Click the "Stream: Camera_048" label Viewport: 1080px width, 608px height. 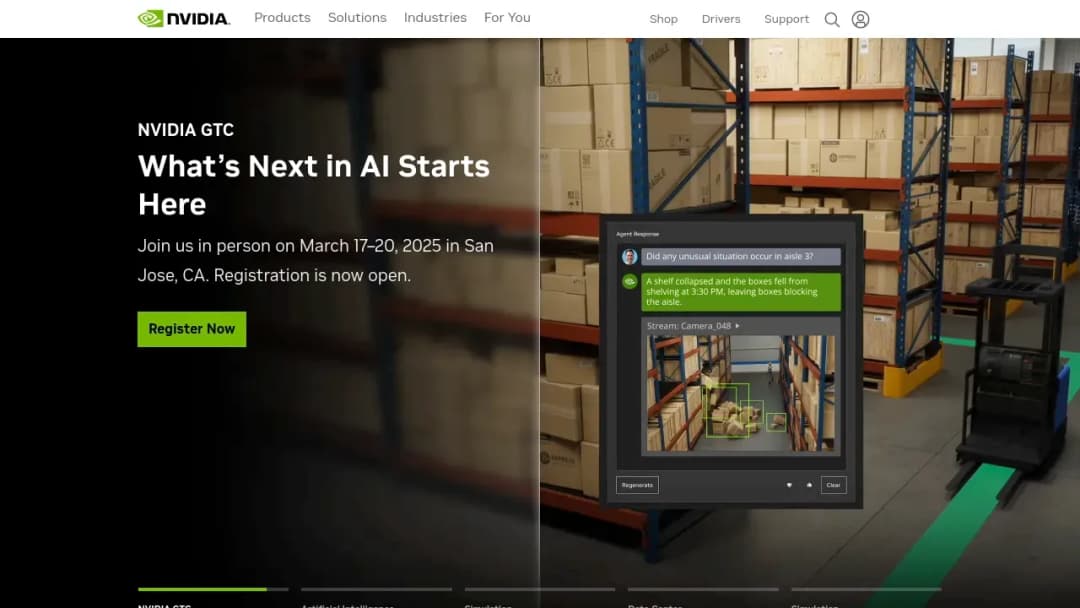(x=689, y=326)
